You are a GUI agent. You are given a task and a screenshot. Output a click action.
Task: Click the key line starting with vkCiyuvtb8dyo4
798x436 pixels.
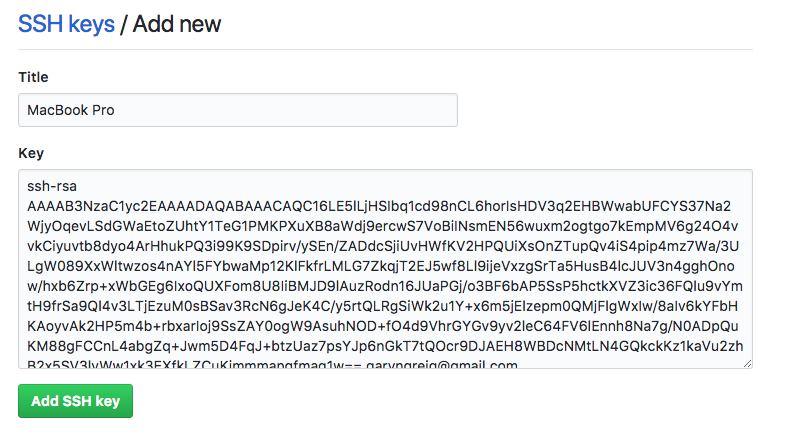click(380, 246)
